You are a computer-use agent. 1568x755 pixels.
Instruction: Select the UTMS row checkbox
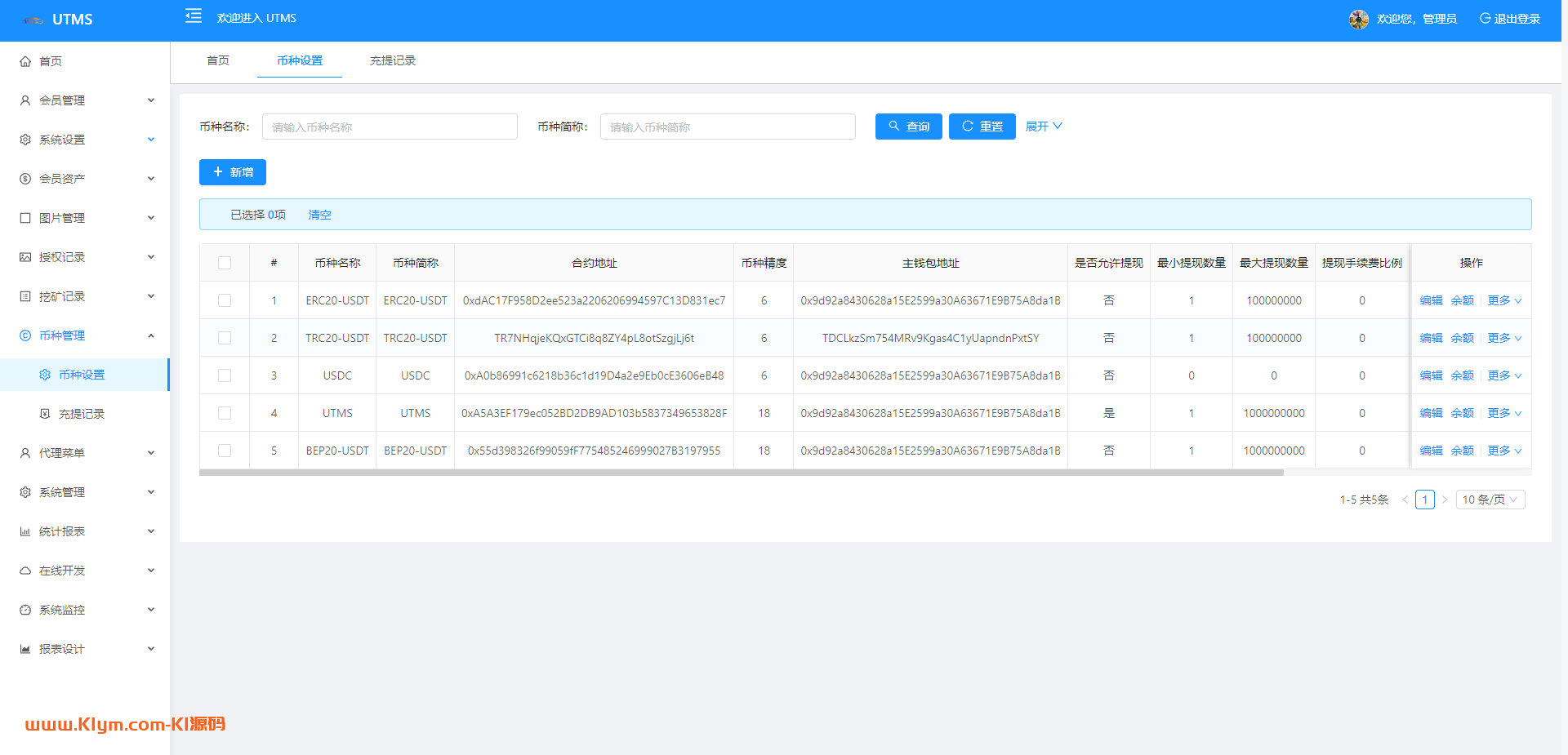click(x=225, y=413)
